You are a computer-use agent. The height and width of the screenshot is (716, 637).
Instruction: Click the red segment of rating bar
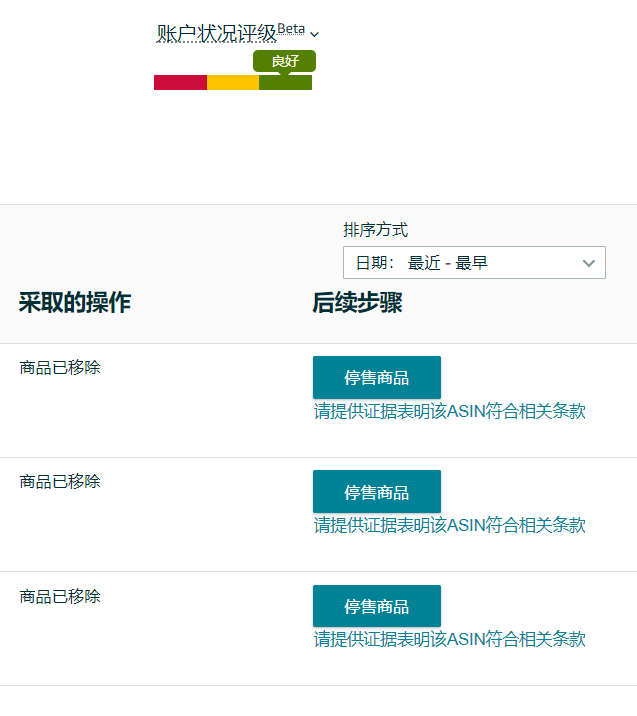coord(180,83)
